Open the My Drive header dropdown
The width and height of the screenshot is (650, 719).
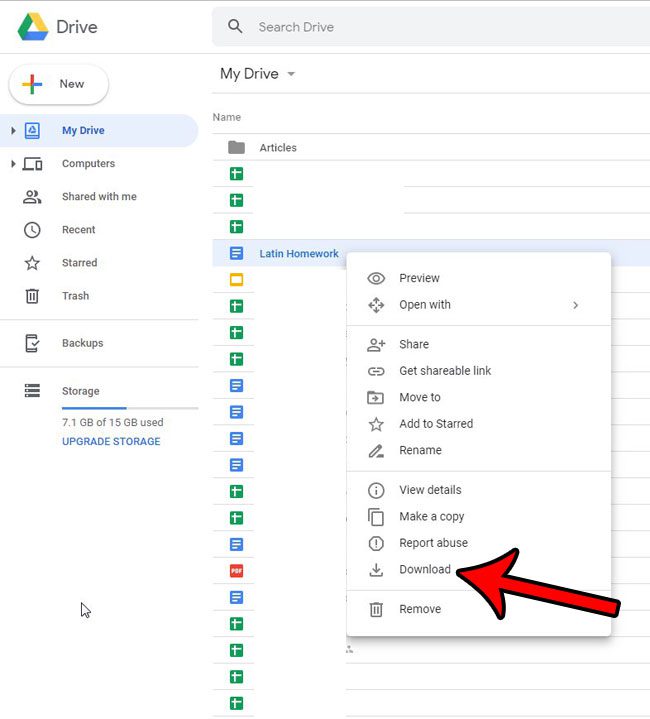point(291,74)
